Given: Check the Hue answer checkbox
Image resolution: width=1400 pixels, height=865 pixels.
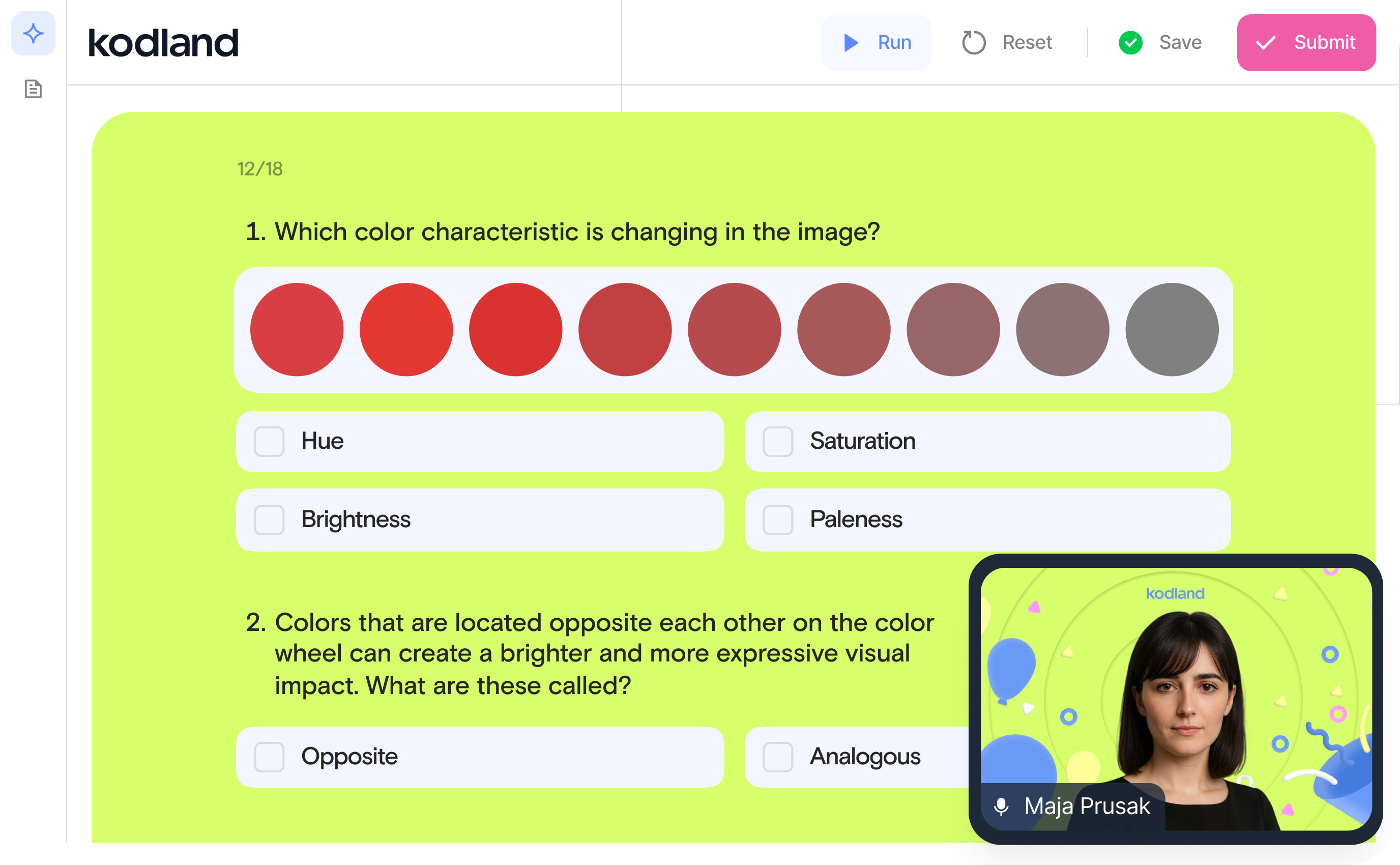Looking at the screenshot, I should (269, 442).
